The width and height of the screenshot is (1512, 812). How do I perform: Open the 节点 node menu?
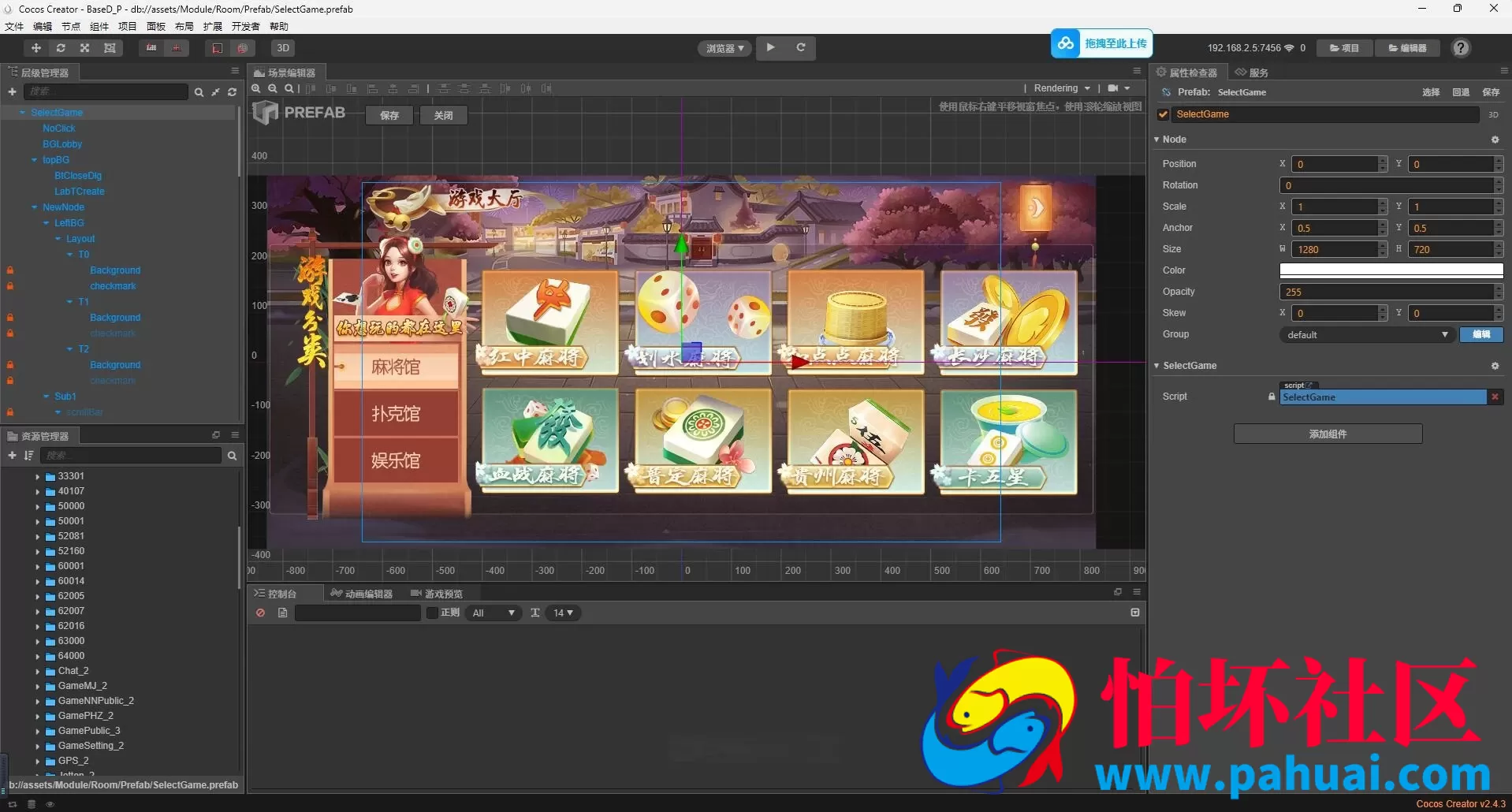click(x=71, y=26)
